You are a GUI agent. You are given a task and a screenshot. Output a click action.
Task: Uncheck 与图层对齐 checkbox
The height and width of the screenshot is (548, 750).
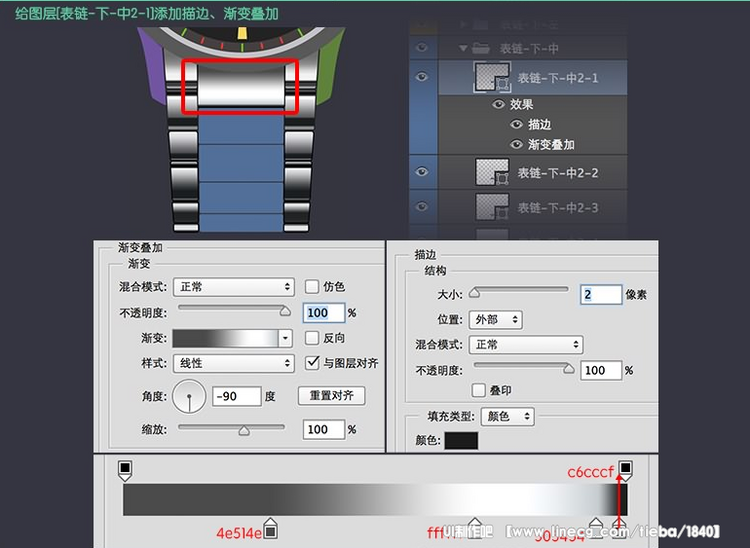click(x=312, y=362)
